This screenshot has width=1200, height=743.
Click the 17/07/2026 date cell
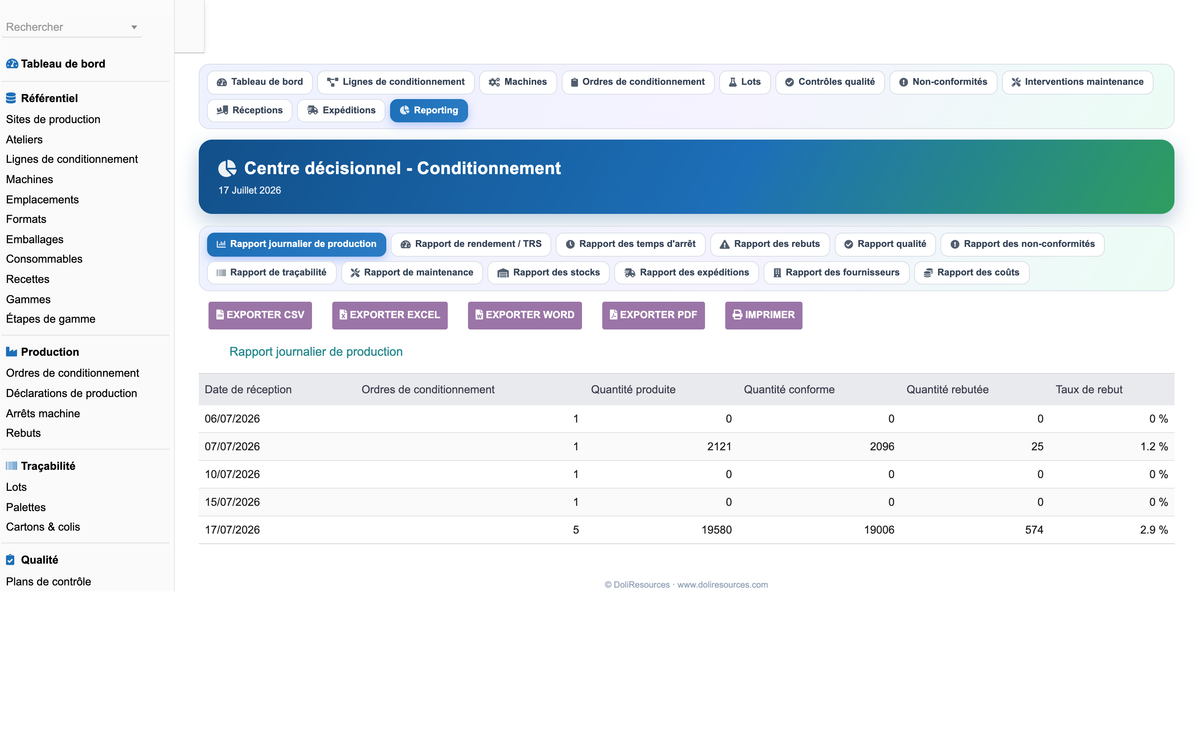click(232, 530)
